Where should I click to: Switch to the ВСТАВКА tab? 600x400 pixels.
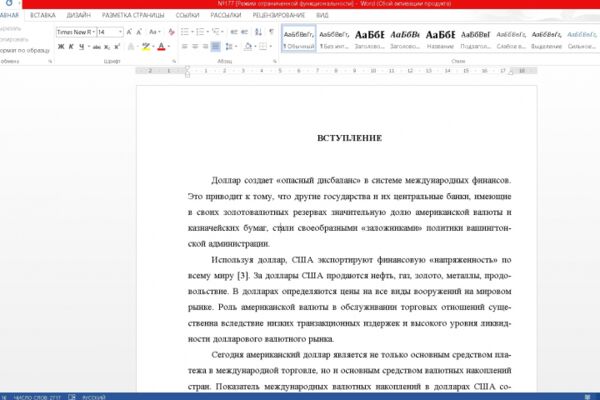click(x=43, y=15)
